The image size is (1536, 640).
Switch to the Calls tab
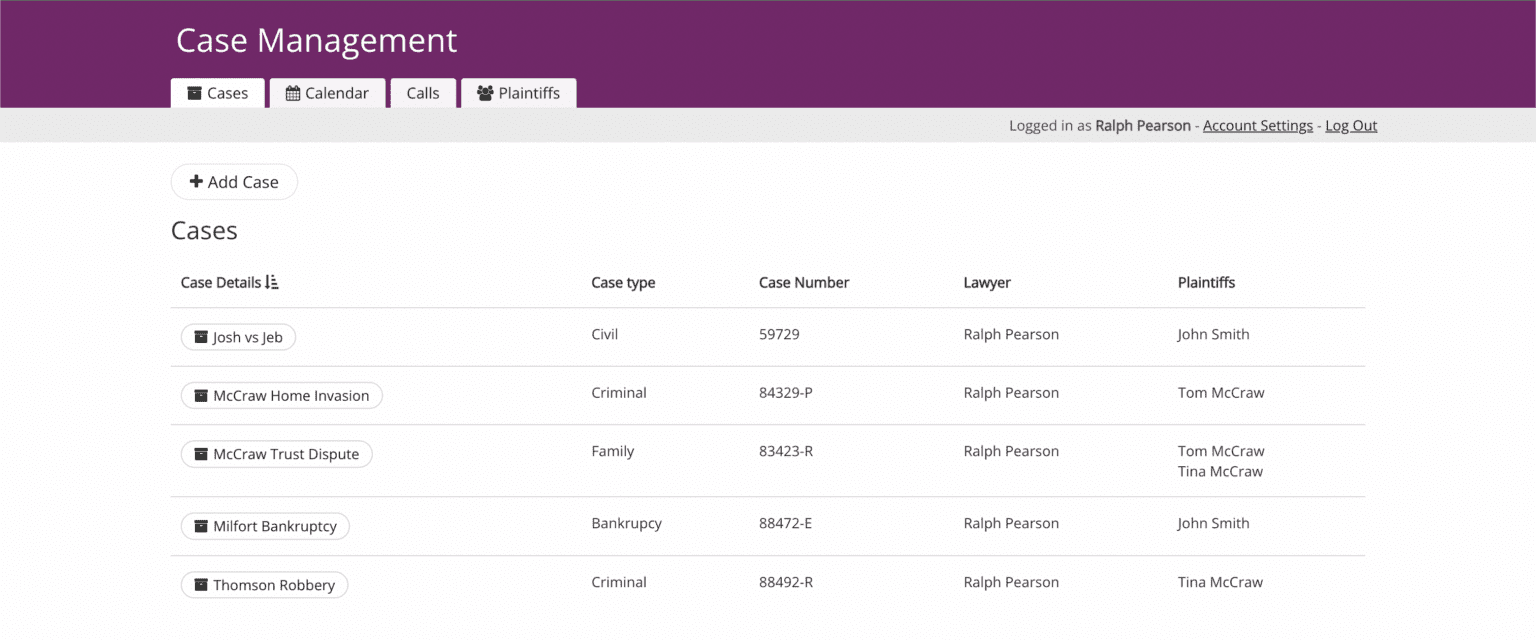coord(423,93)
